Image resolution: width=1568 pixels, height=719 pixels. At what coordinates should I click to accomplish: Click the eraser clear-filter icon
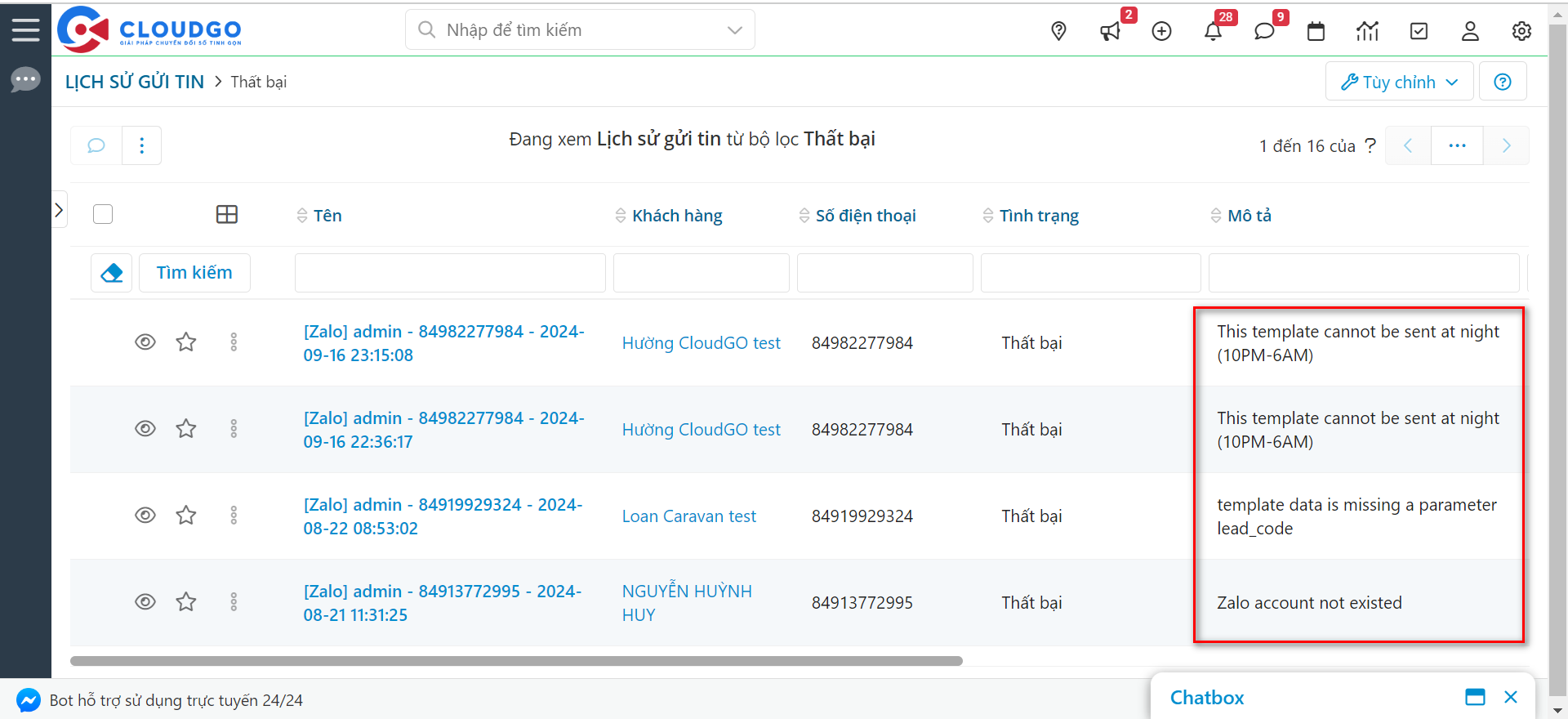(112, 273)
